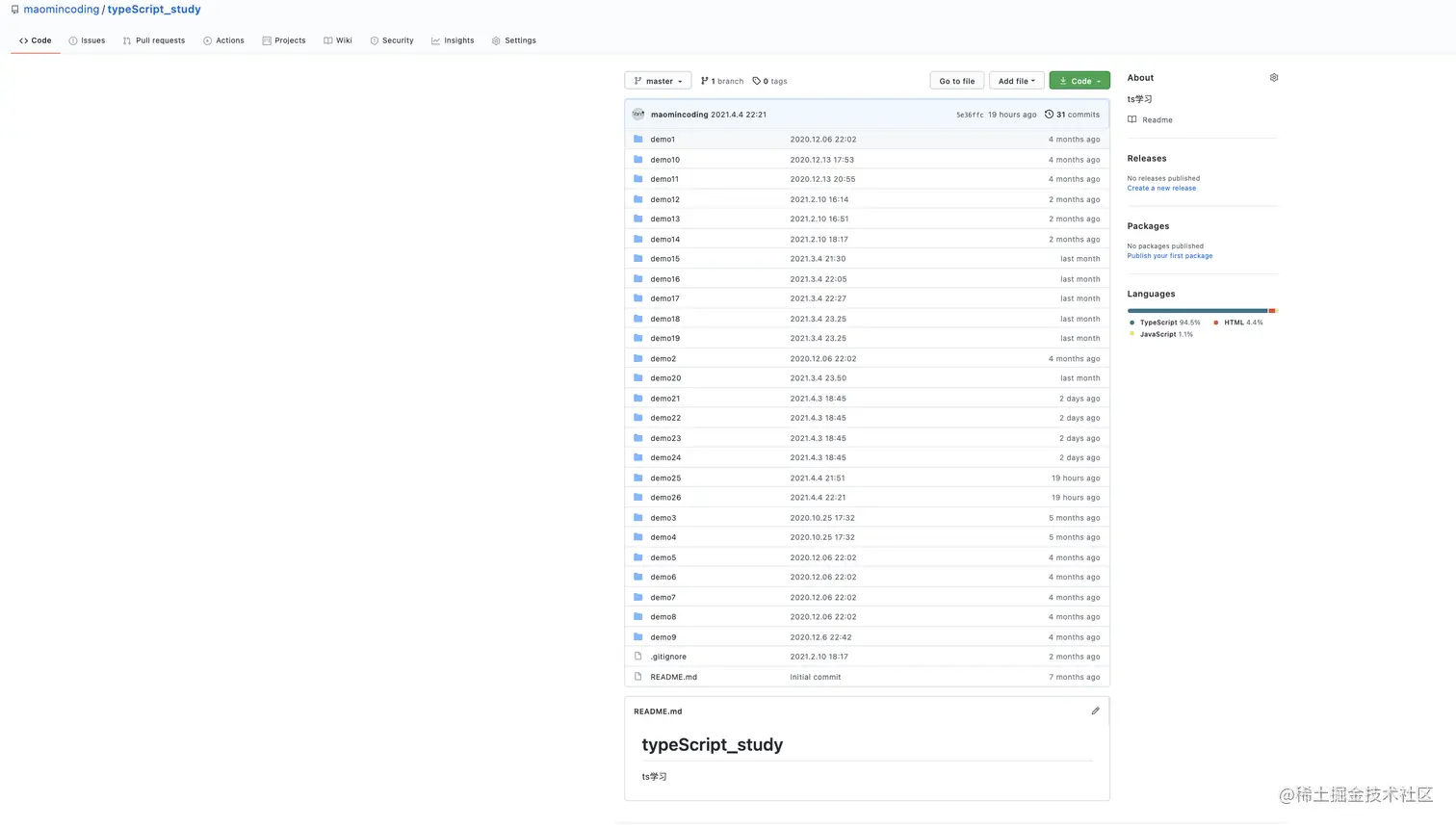Click the demo23 folder icon
This screenshot has height=827, width=1456.
(637, 437)
